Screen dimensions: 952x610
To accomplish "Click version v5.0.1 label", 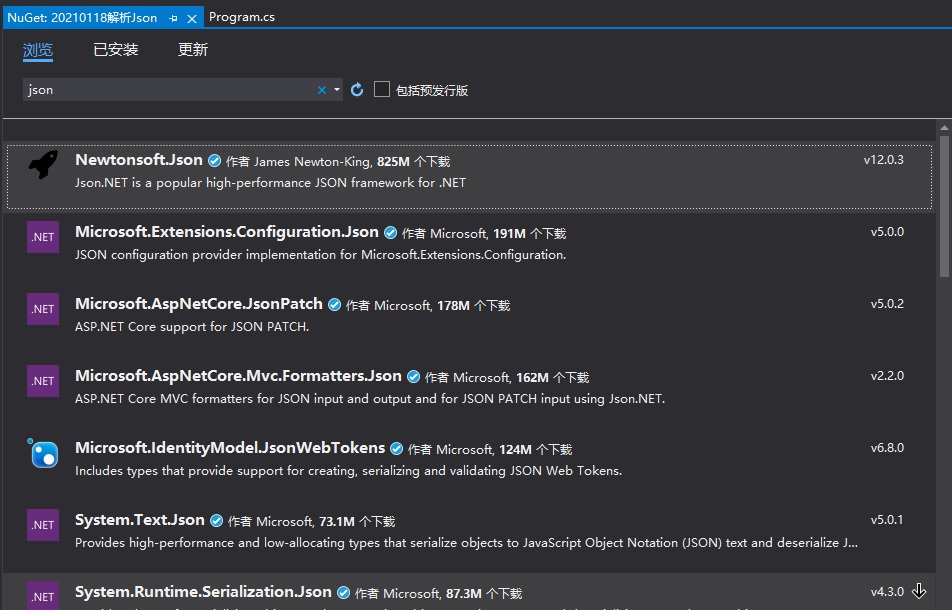I will click(x=887, y=520).
